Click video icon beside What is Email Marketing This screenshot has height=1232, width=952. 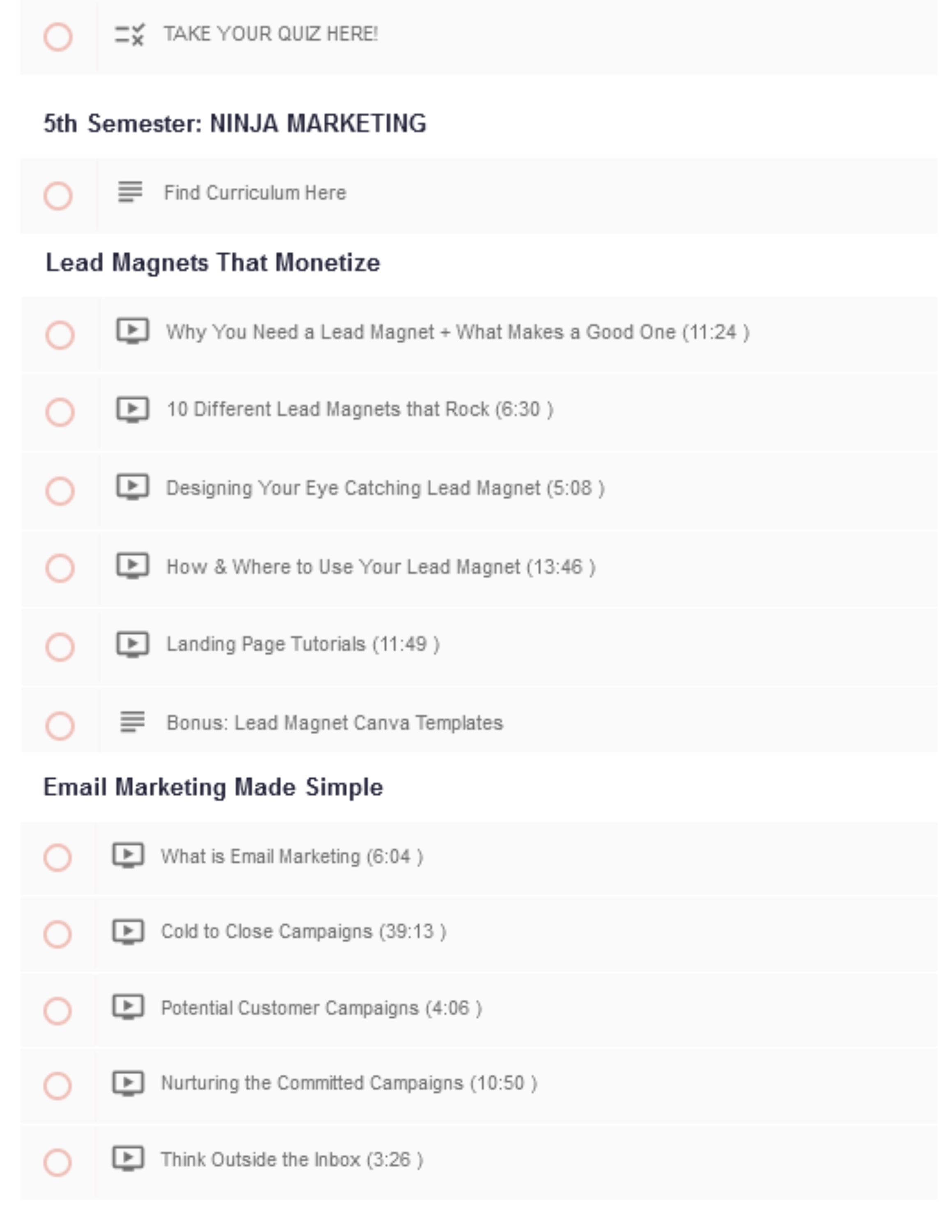(128, 856)
